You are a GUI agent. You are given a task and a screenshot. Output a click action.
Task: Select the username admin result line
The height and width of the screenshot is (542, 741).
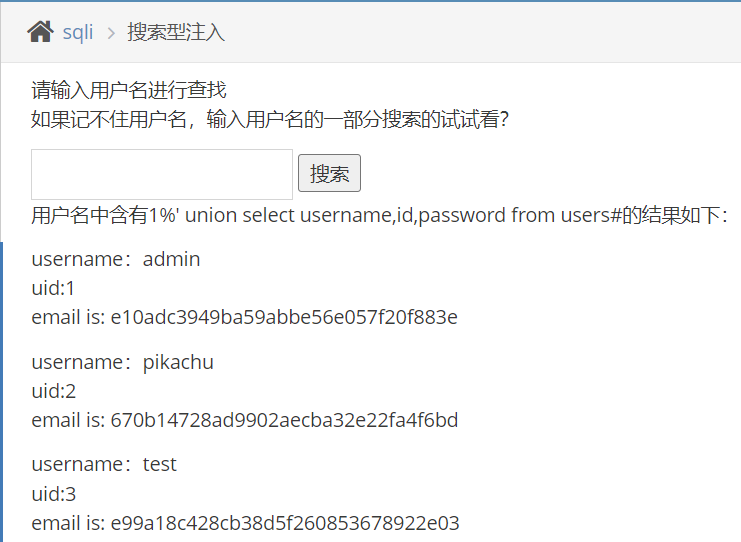click(116, 259)
